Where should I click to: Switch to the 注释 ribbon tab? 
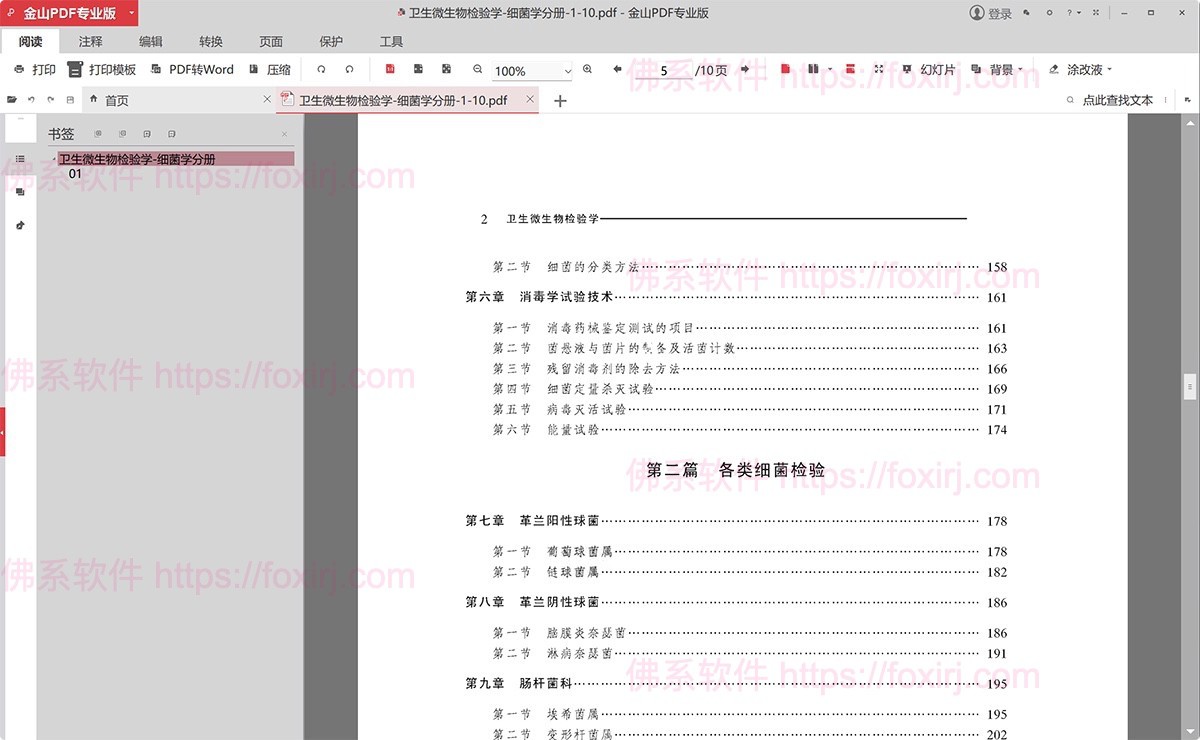point(89,41)
